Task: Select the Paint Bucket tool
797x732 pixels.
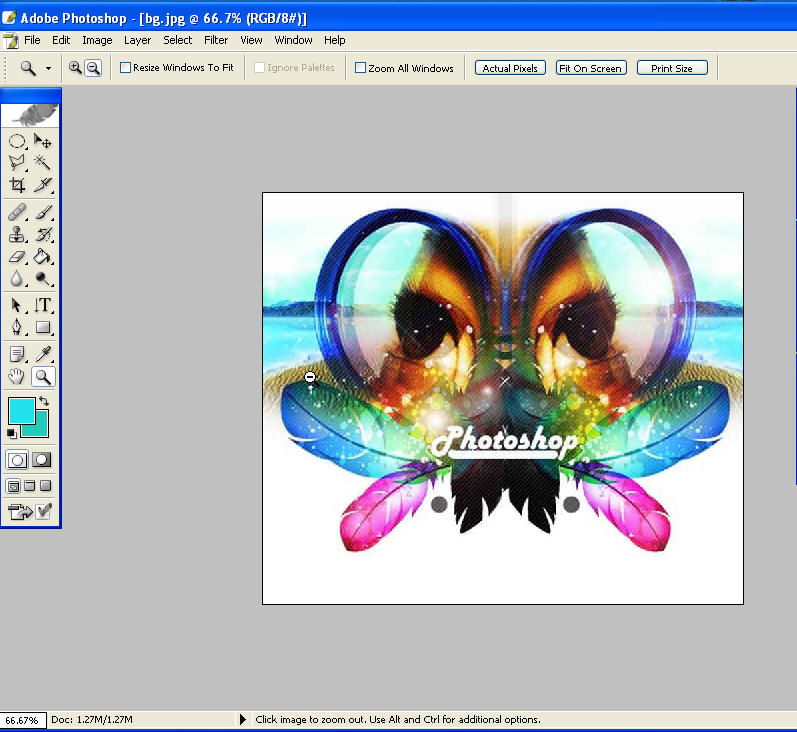Action: point(43,257)
